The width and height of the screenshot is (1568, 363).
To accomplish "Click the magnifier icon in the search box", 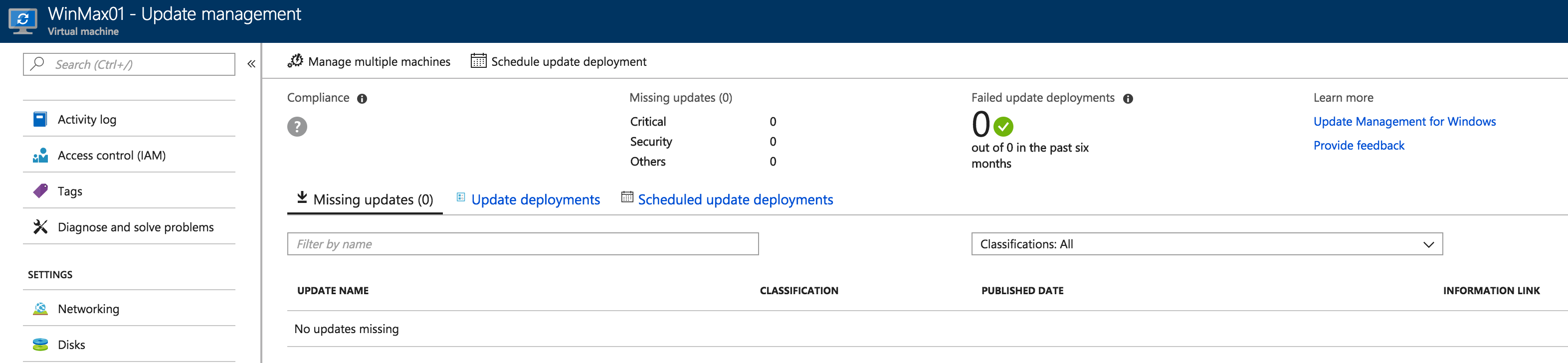I will click(37, 63).
